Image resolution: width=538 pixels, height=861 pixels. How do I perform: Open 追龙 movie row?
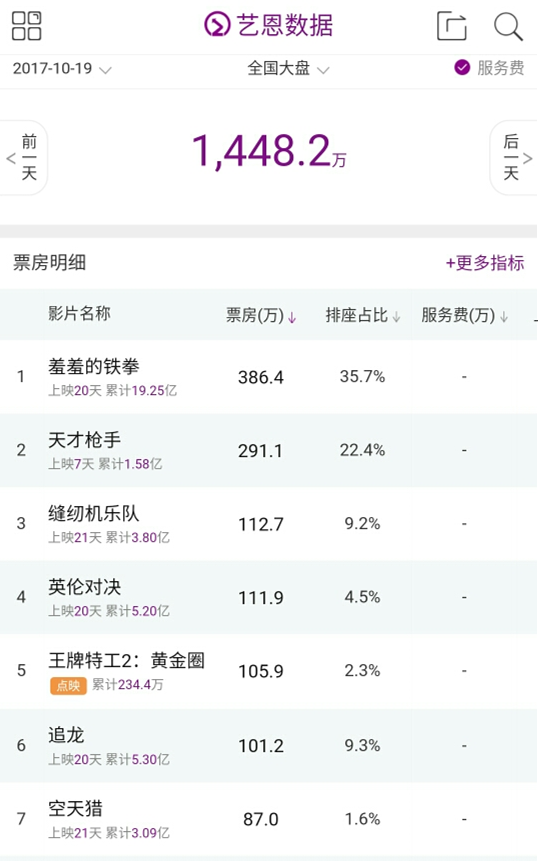point(269,746)
